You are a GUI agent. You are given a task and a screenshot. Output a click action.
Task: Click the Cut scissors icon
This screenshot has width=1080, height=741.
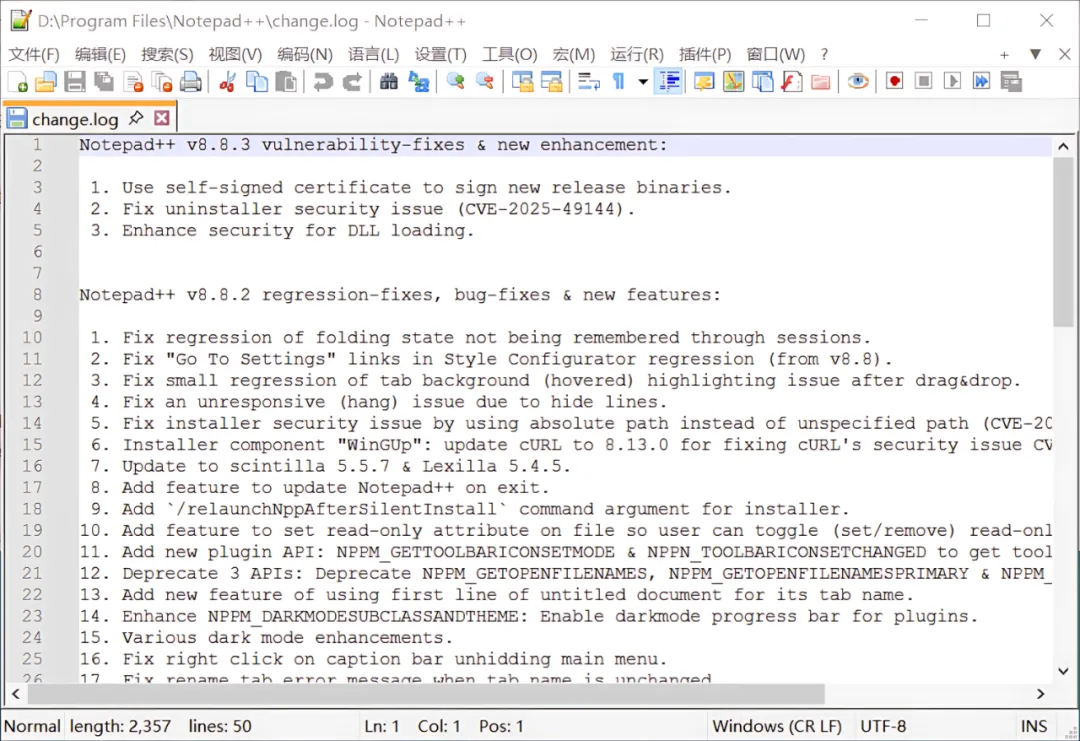pyautogui.click(x=227, y=82)
